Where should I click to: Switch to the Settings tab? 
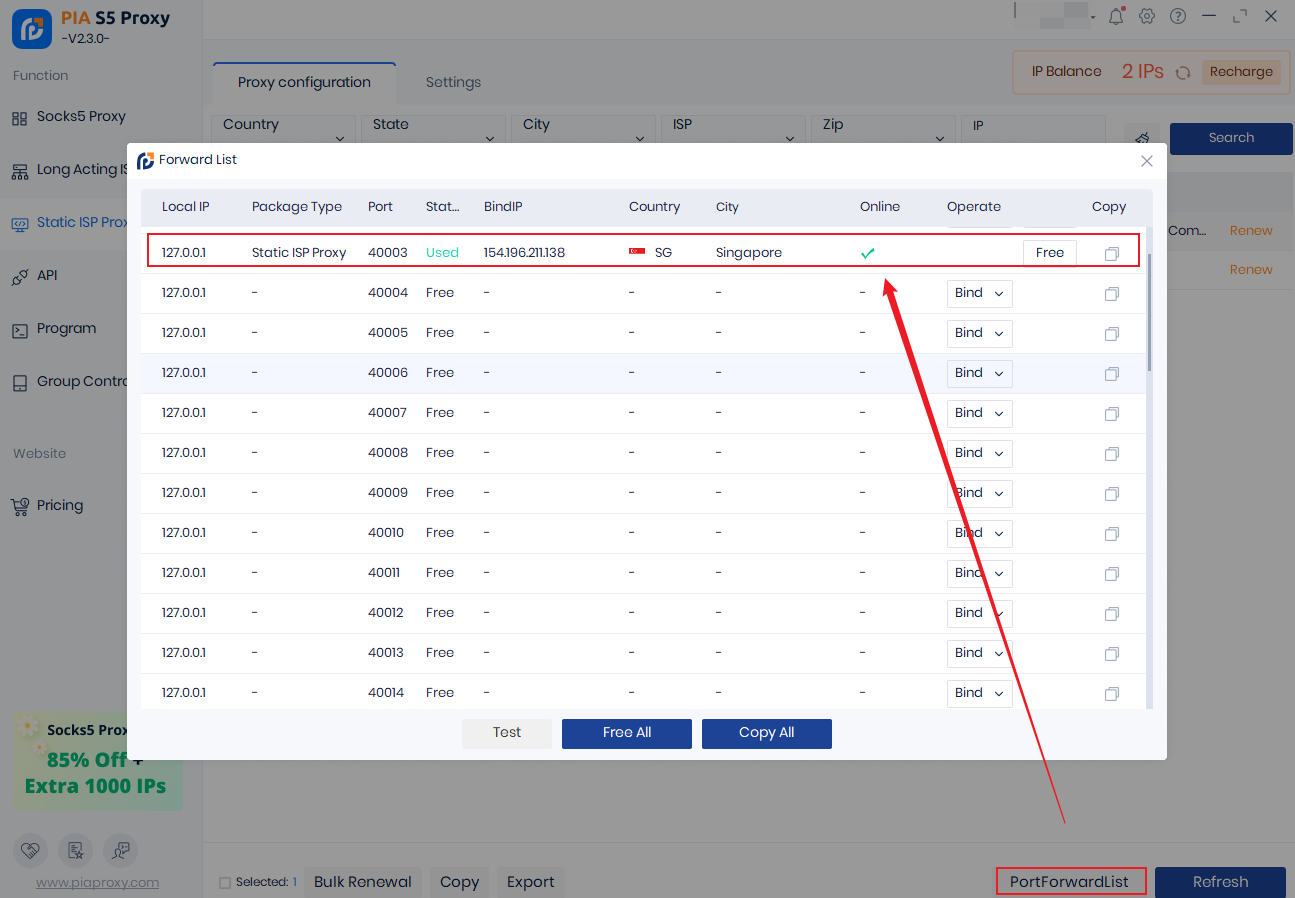(x=453, y=82)
